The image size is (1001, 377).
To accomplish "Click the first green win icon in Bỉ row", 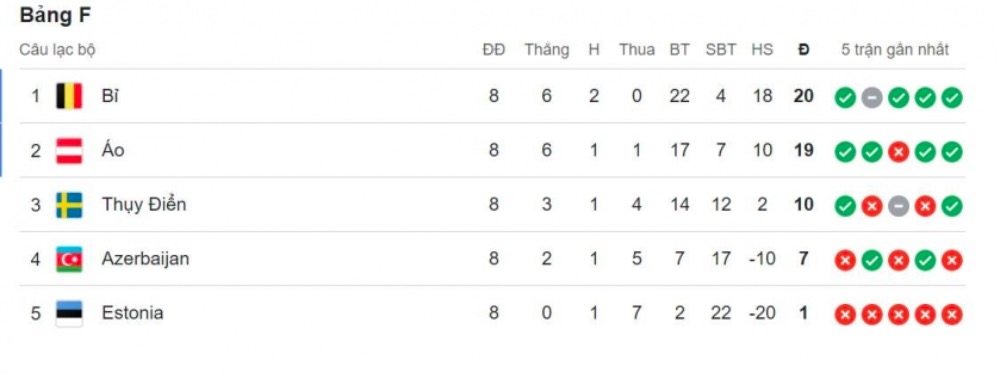I will pos(845,98).
